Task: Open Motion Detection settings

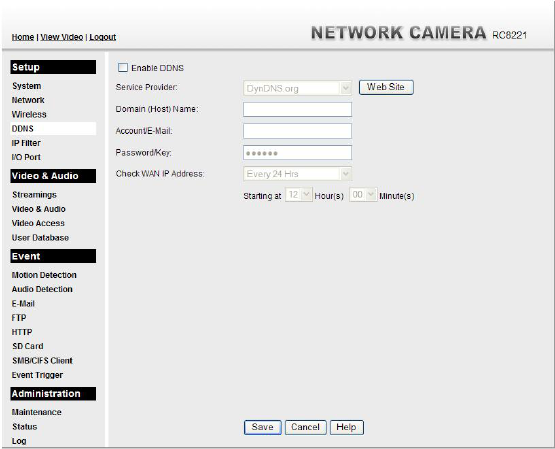Action: tap(44, 275)
